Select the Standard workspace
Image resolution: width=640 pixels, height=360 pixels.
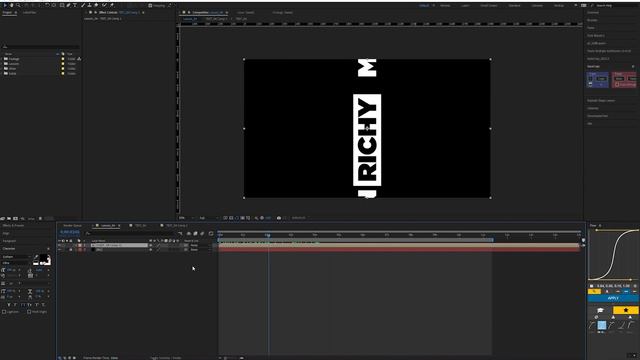pos(514,6)
